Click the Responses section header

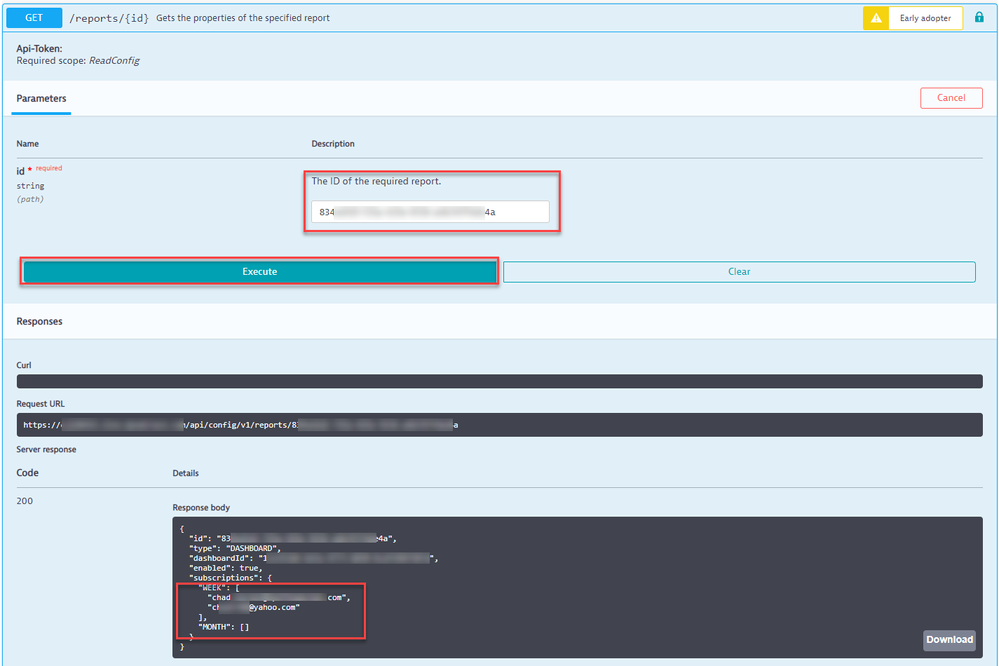click(39, 321)
